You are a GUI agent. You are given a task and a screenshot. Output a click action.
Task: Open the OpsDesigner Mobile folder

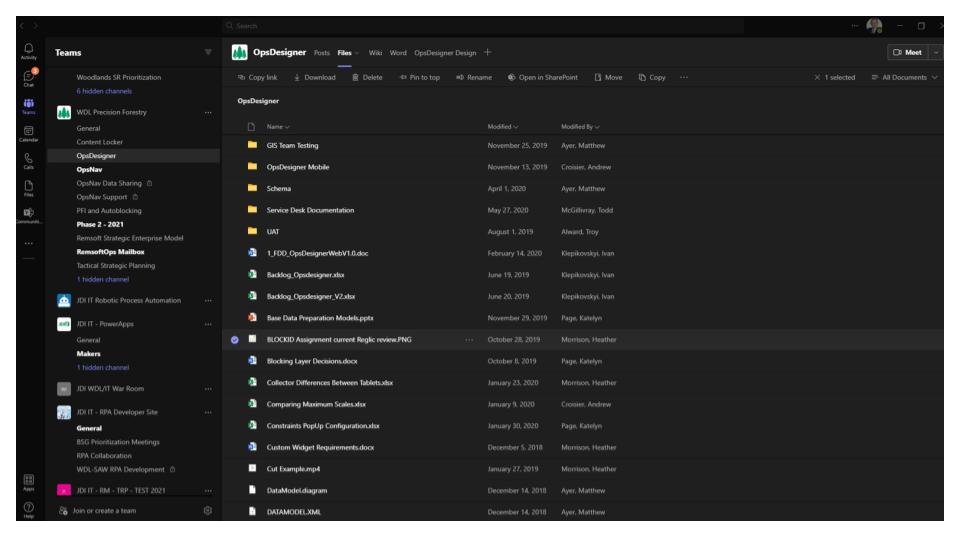click(298, 167)
